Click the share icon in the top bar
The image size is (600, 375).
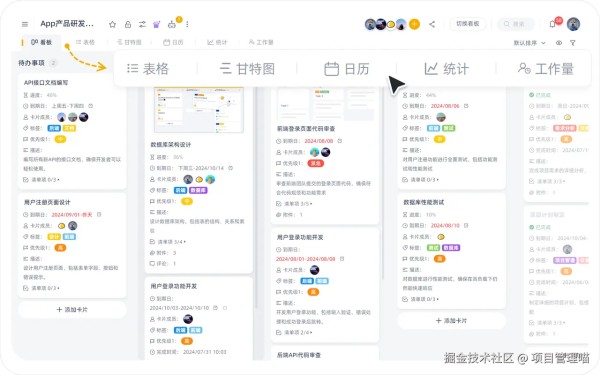point(432,24)
